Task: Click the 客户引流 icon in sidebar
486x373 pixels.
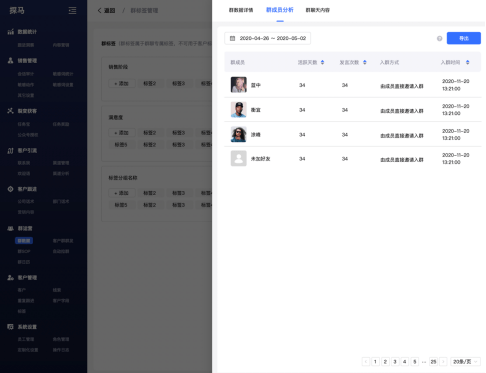Action: (11, 151)
